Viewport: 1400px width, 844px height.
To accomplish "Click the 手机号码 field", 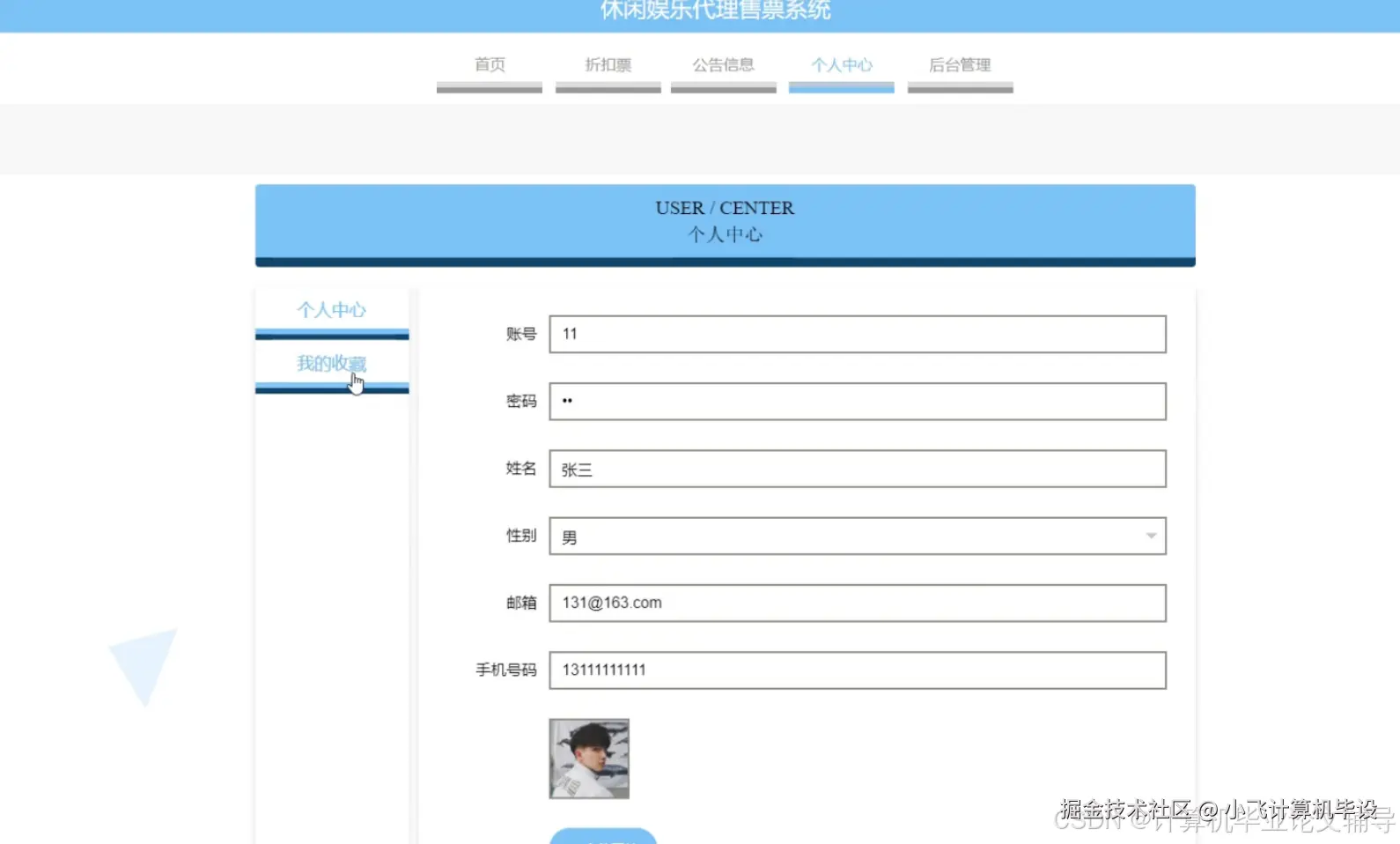I will (x=858, y=670).
